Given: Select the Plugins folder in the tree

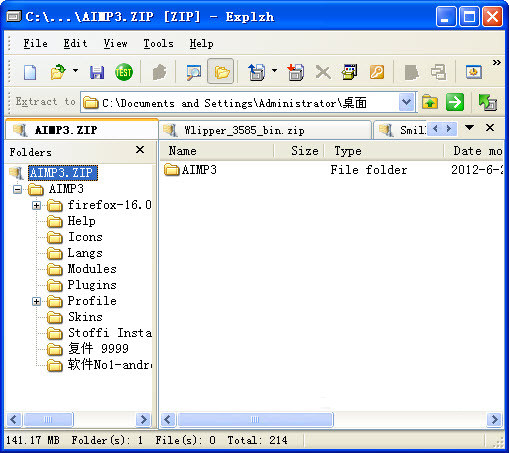Looking at the screenshot, I should click(92, 285).
